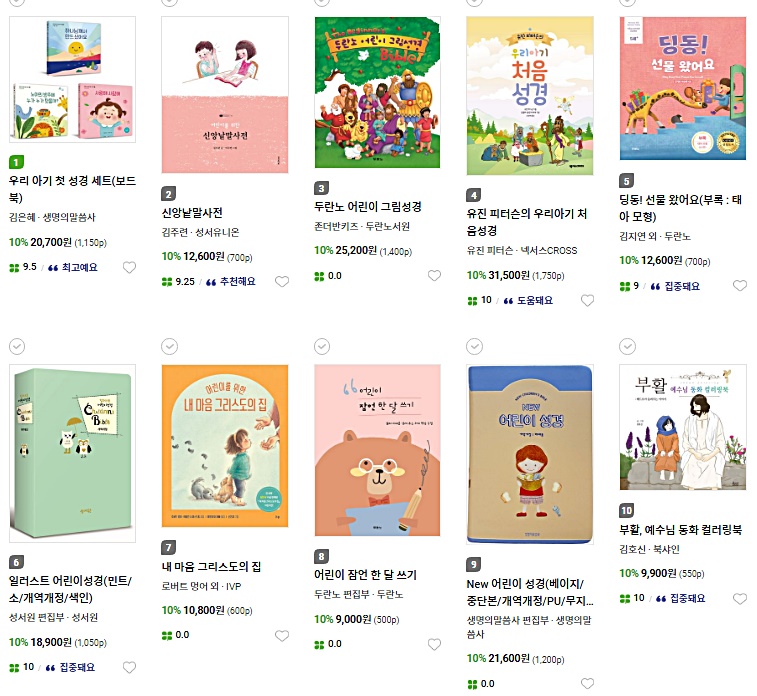
Task: Open 두란노 어린이 그림성경 title link
Action: click(368, 207)
